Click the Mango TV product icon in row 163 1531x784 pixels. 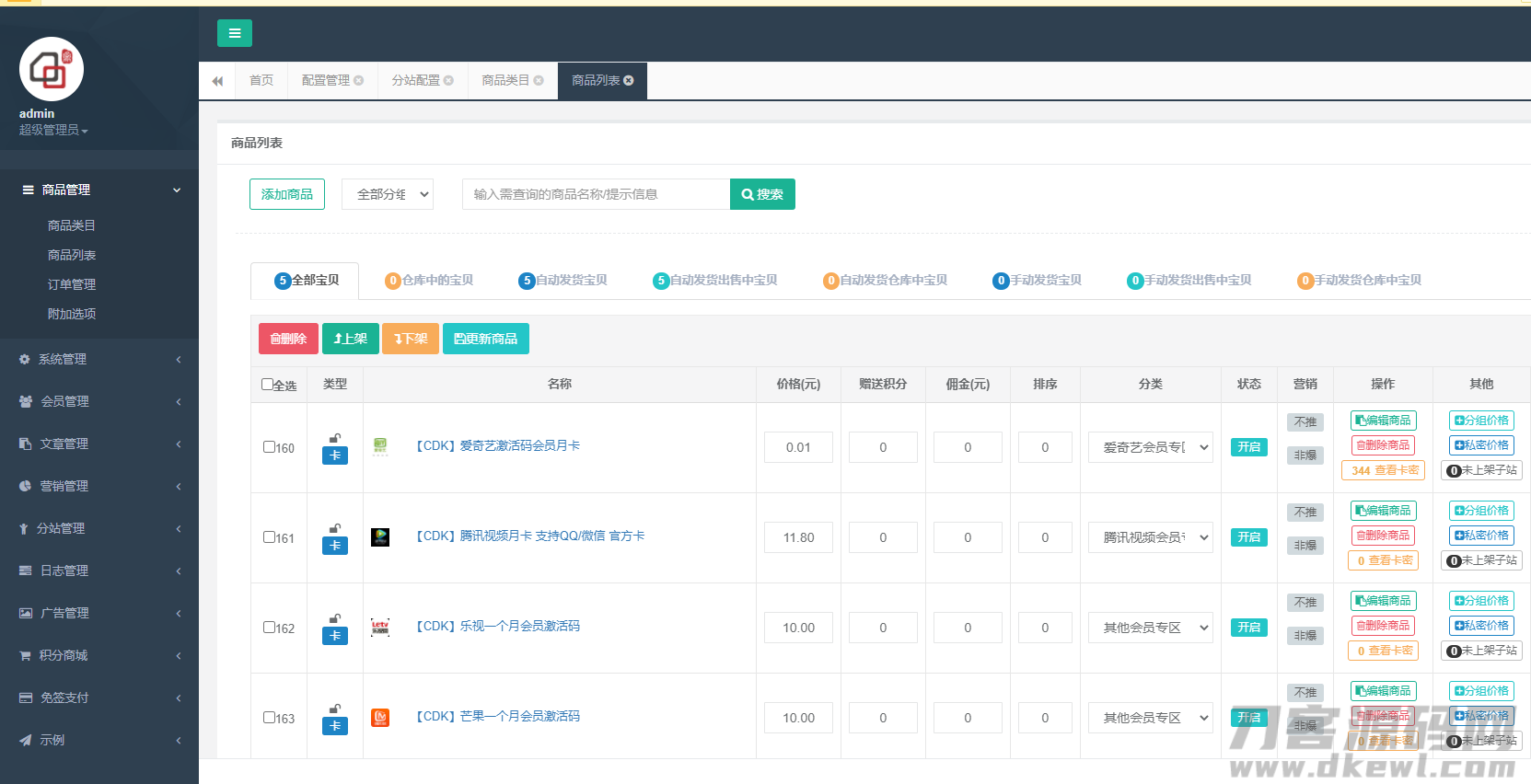coord(380,717)
